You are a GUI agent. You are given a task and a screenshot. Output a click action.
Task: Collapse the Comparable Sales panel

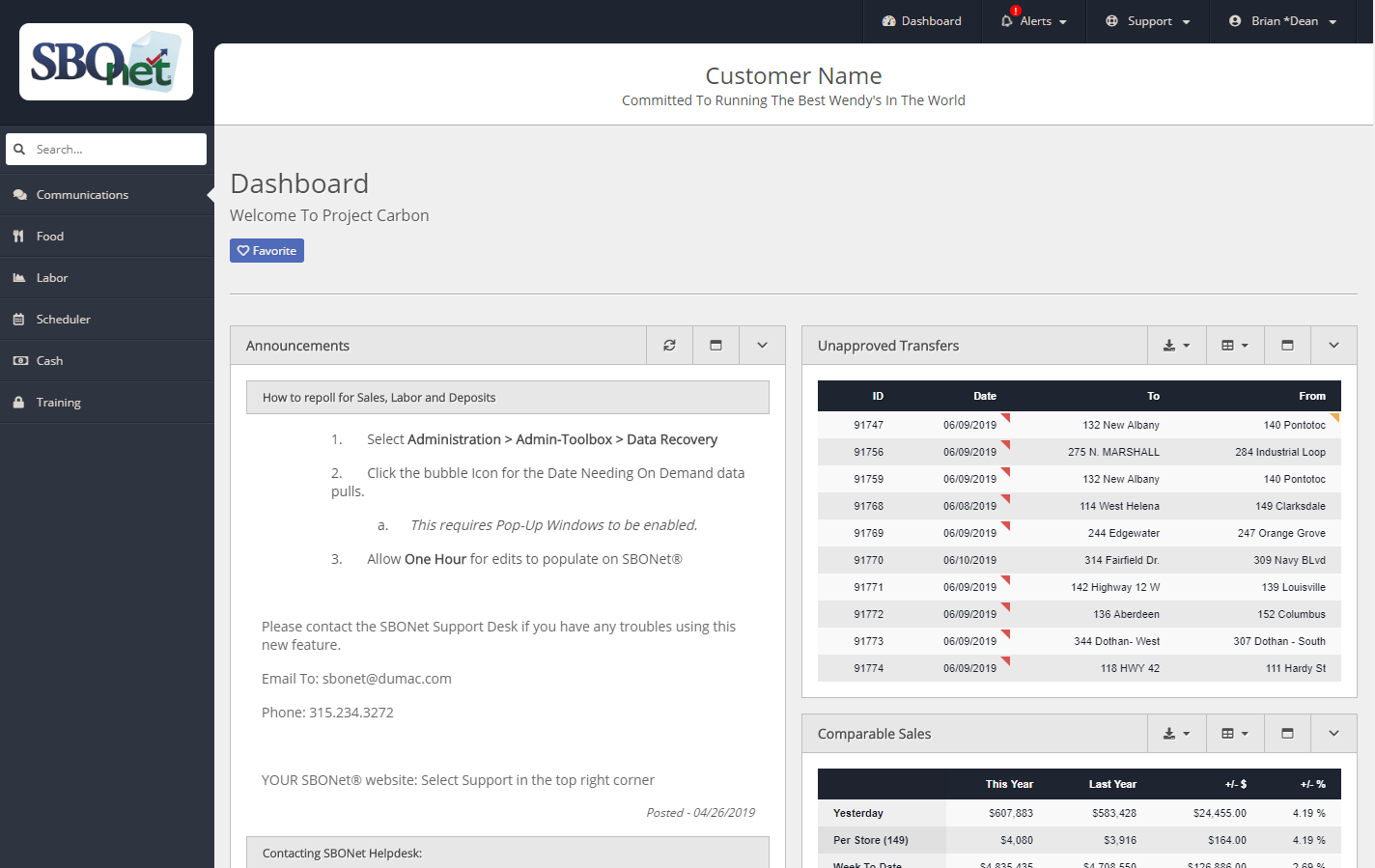click(1333, 734)
